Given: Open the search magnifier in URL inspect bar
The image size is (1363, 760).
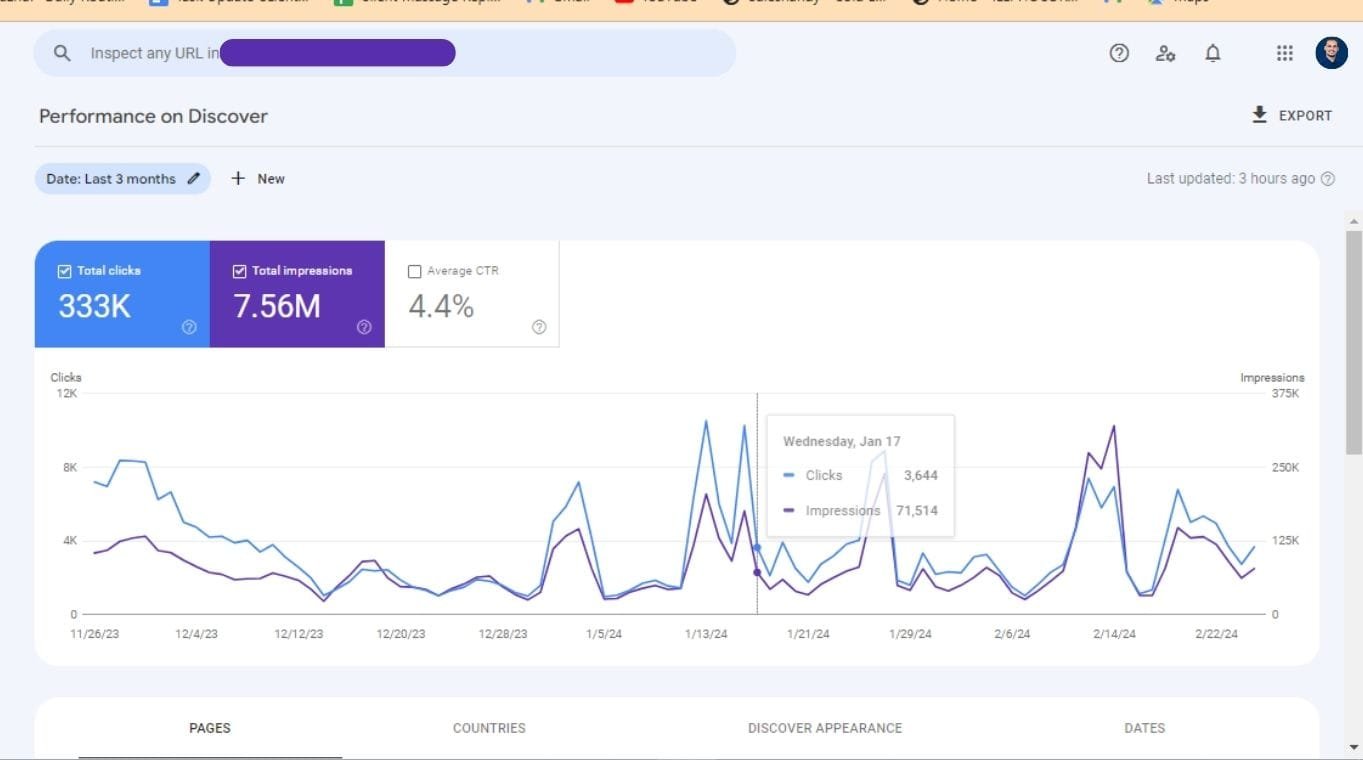Looking at the screenshot, I should (x=61, y=52).
